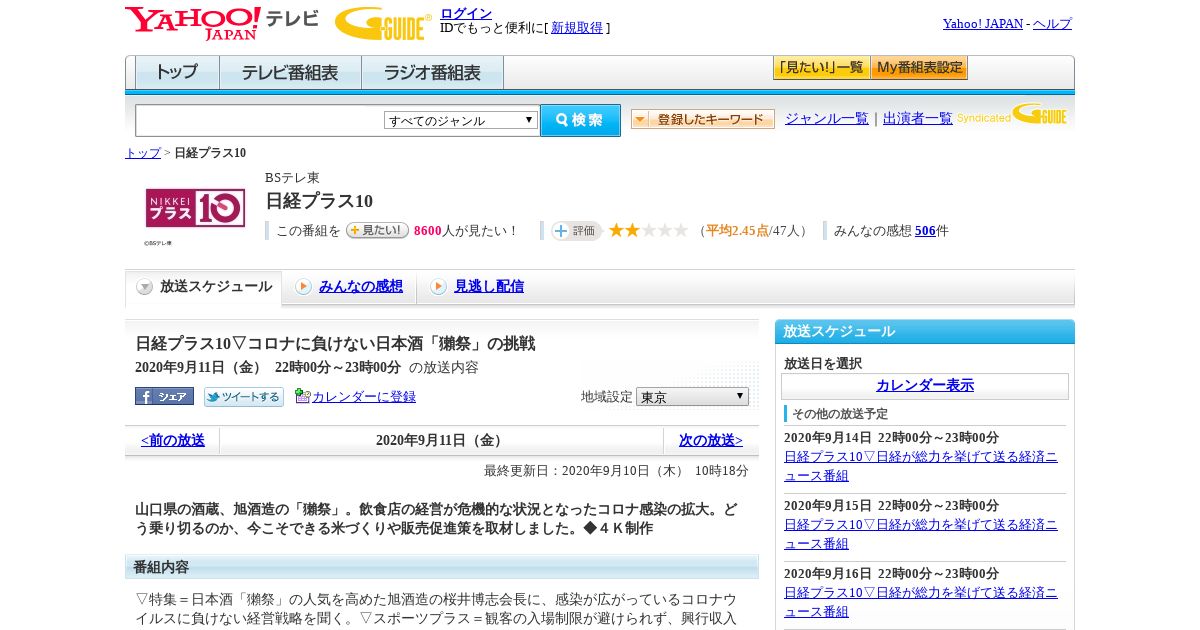Click the G-GUIDE logo in header
The image size is (1200, 630).
[x=383, y=24]
